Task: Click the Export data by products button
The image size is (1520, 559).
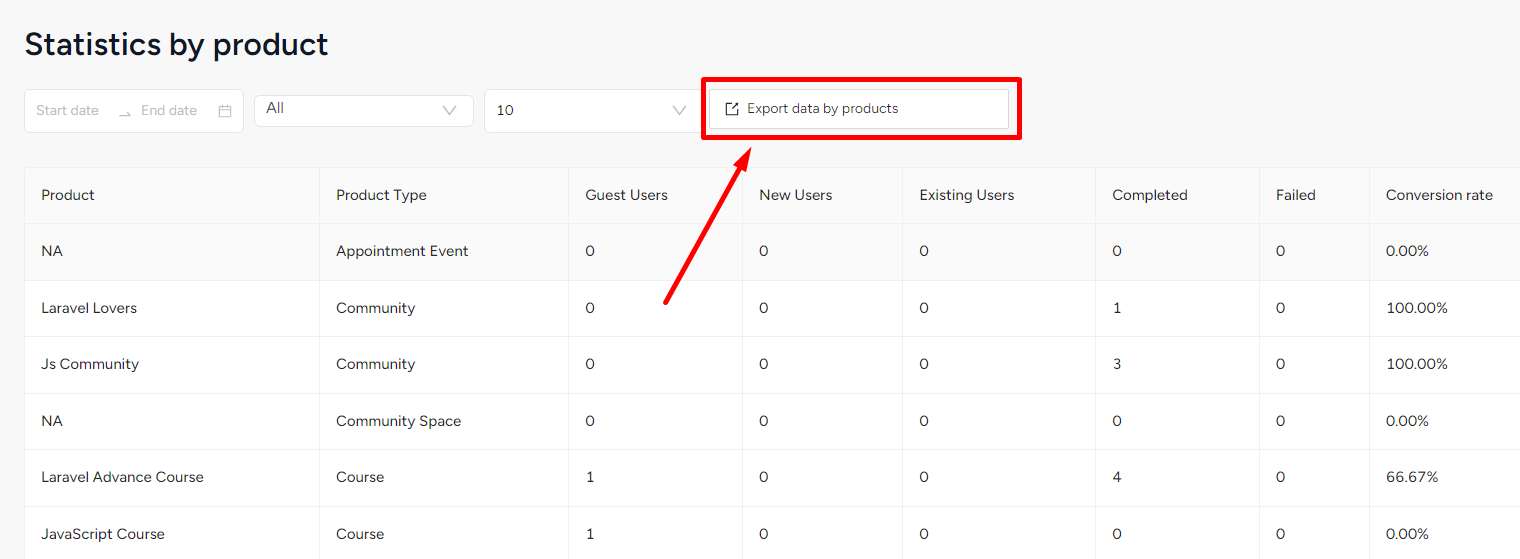Action: pos(859,109)
